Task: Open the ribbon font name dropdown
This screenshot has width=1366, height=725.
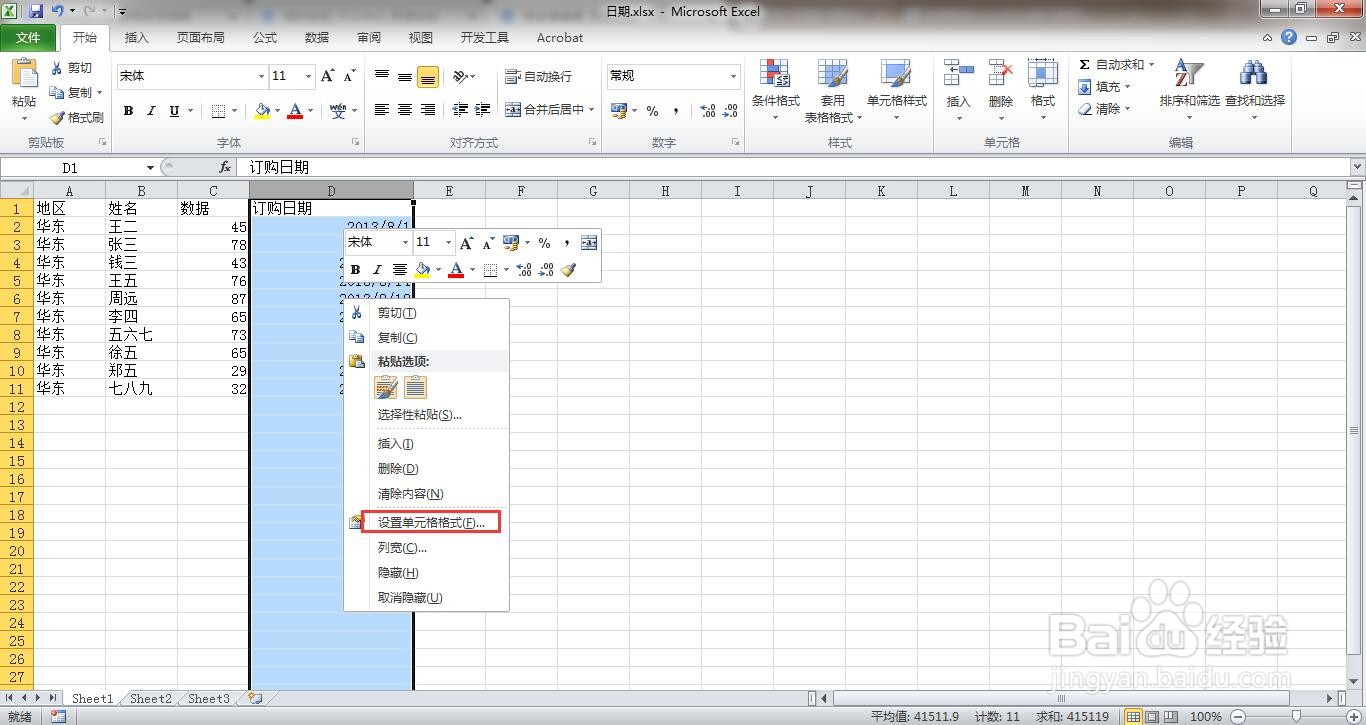Action: click(x=262, y=76)
